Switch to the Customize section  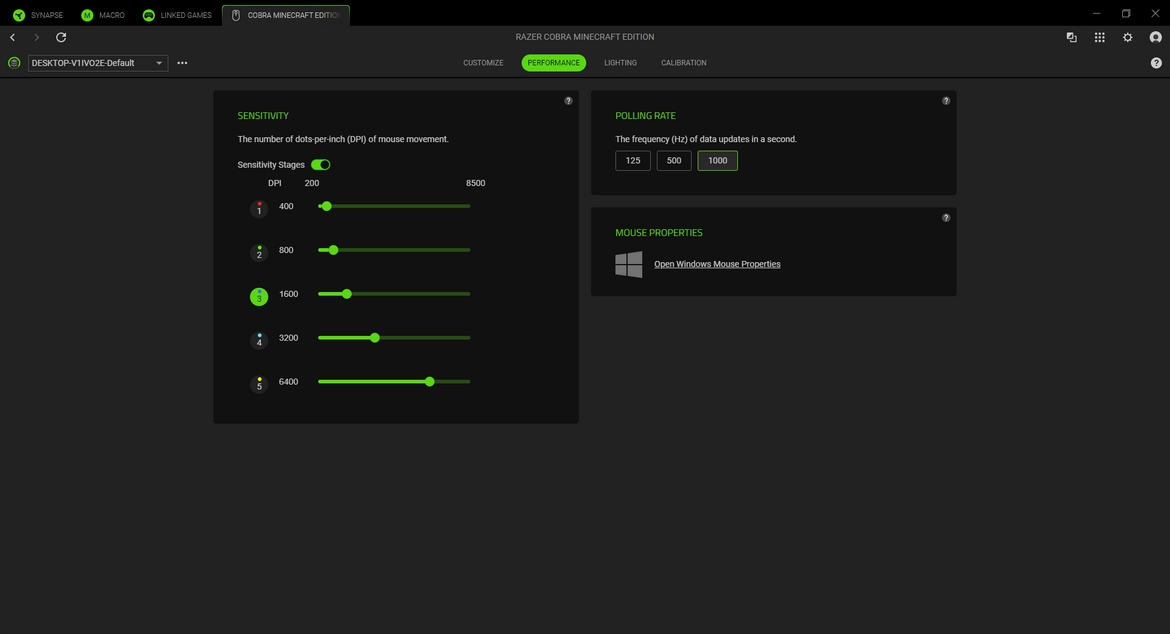pyautogui.click(x=483, y=63)
